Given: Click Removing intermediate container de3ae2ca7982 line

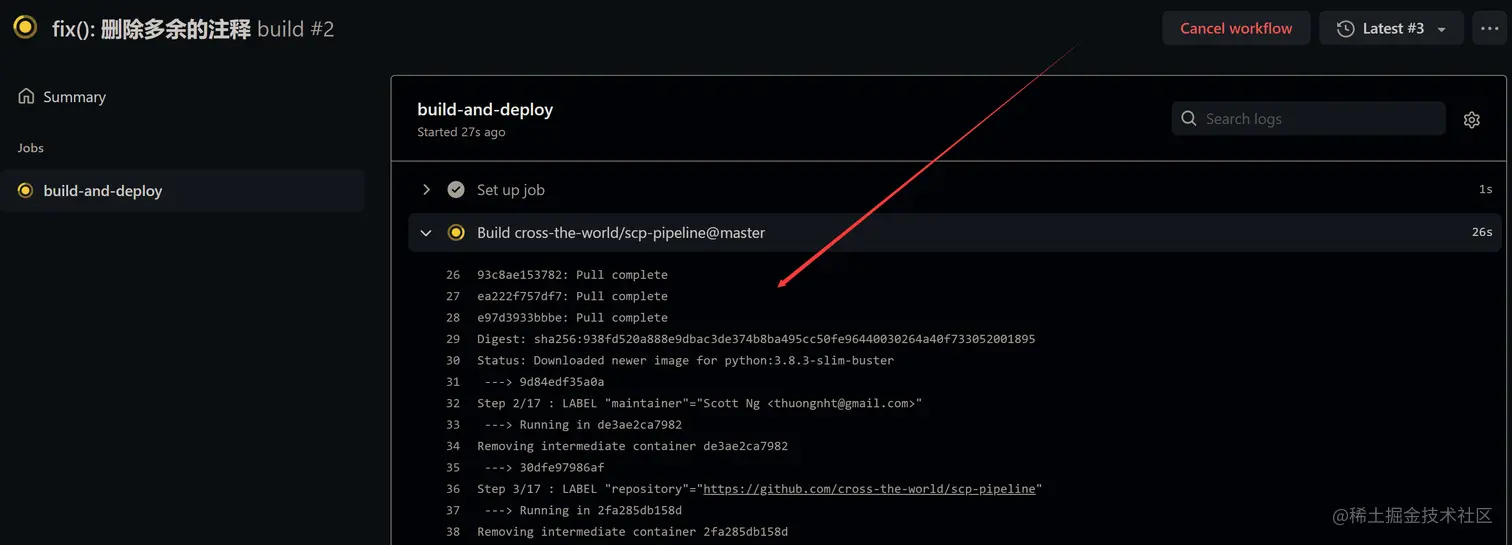Looking at the screenshot, I should (x=632, y=446).
